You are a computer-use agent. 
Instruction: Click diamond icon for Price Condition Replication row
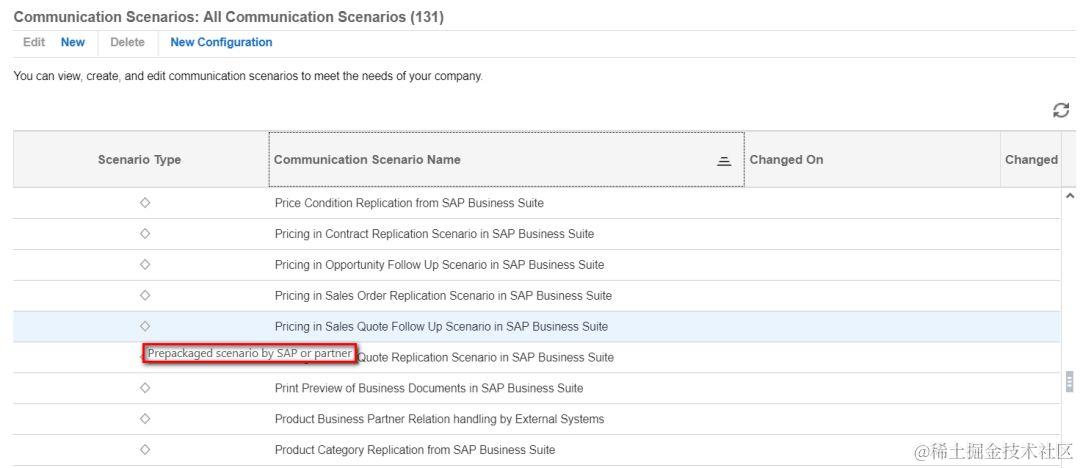pyautogui.click(x=145, y=203)
